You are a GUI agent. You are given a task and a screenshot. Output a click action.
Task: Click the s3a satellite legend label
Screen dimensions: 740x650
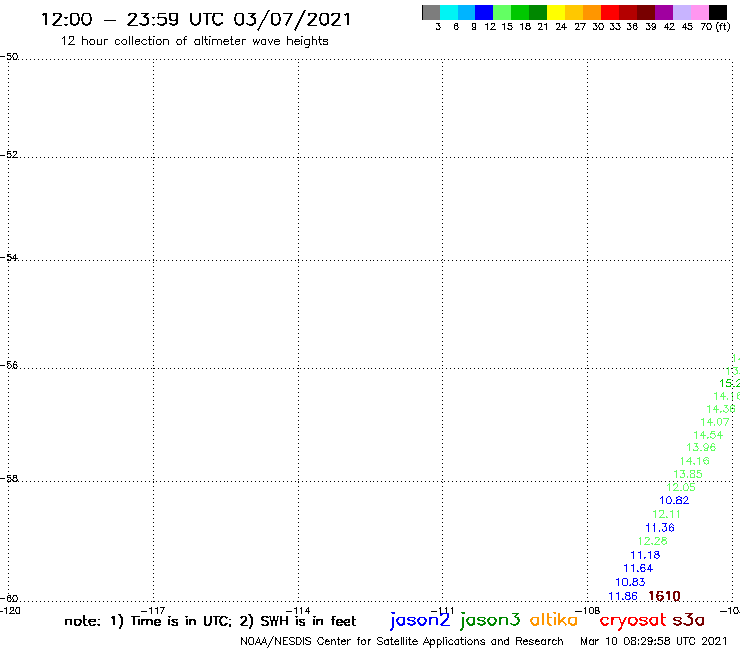[688, 620]
